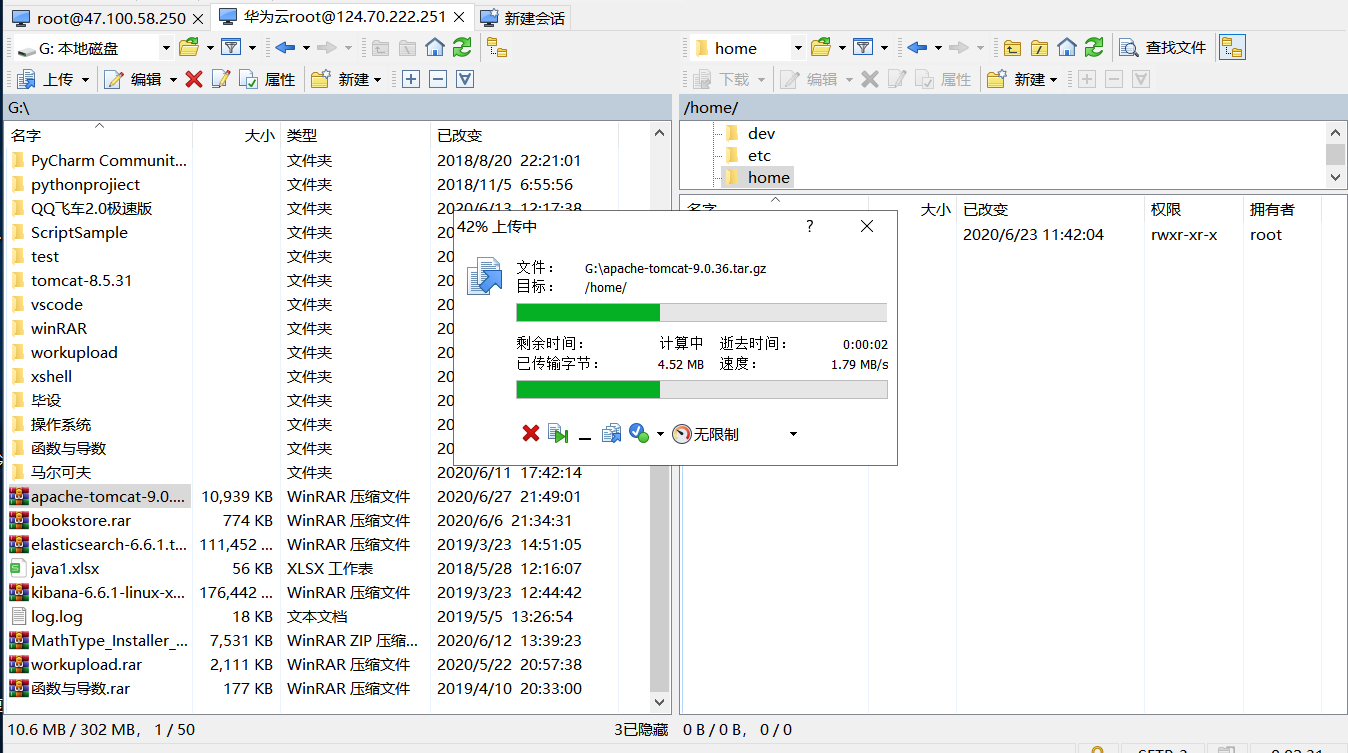Screen dimensions: 1348x753
Task: Go to remote home directory icon
Action: coord(1067,47)
